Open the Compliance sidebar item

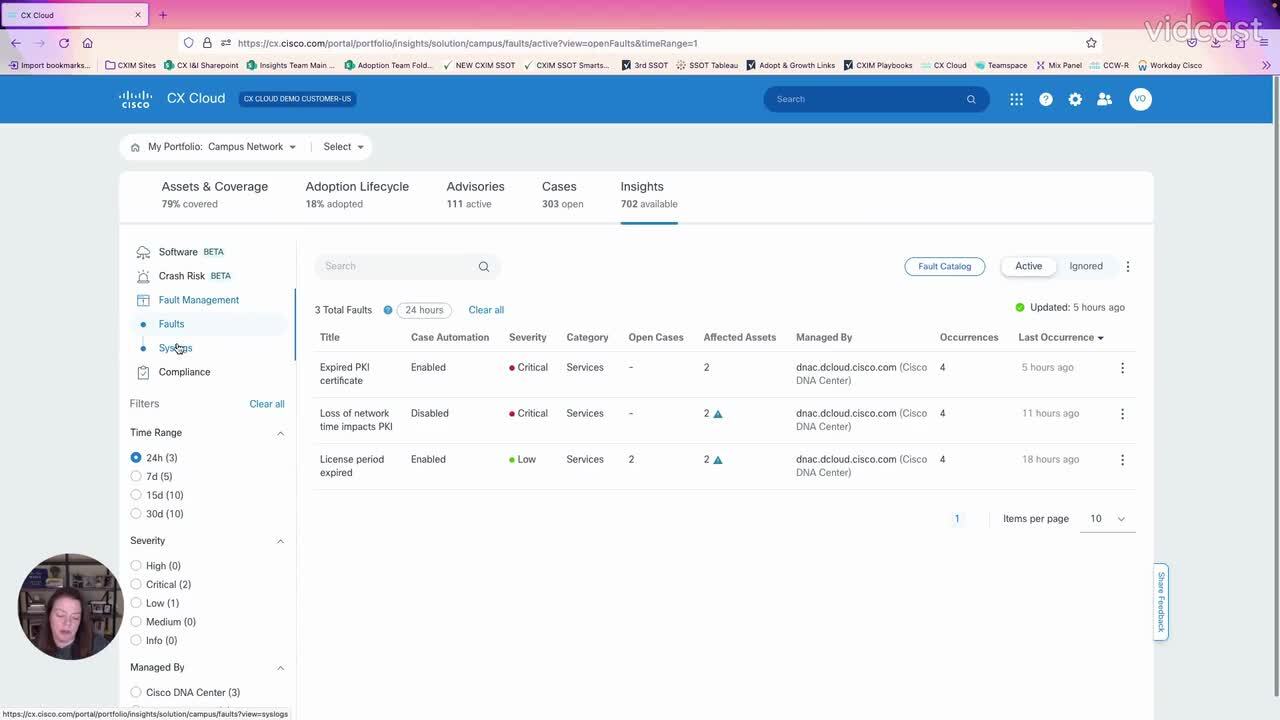pos(184,371)
